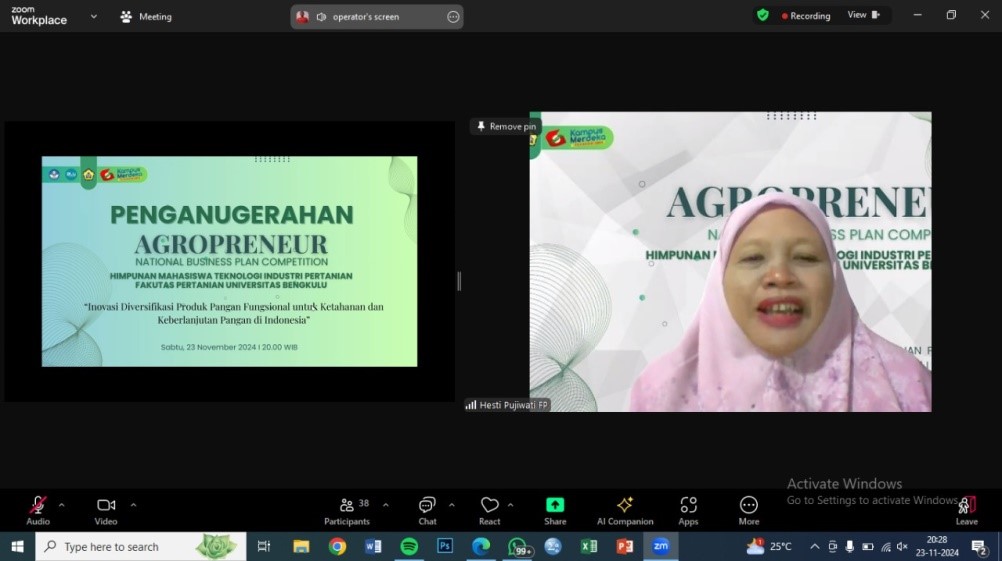Open AI Companion
1002x561 pixels.
[x=625, y=511]
